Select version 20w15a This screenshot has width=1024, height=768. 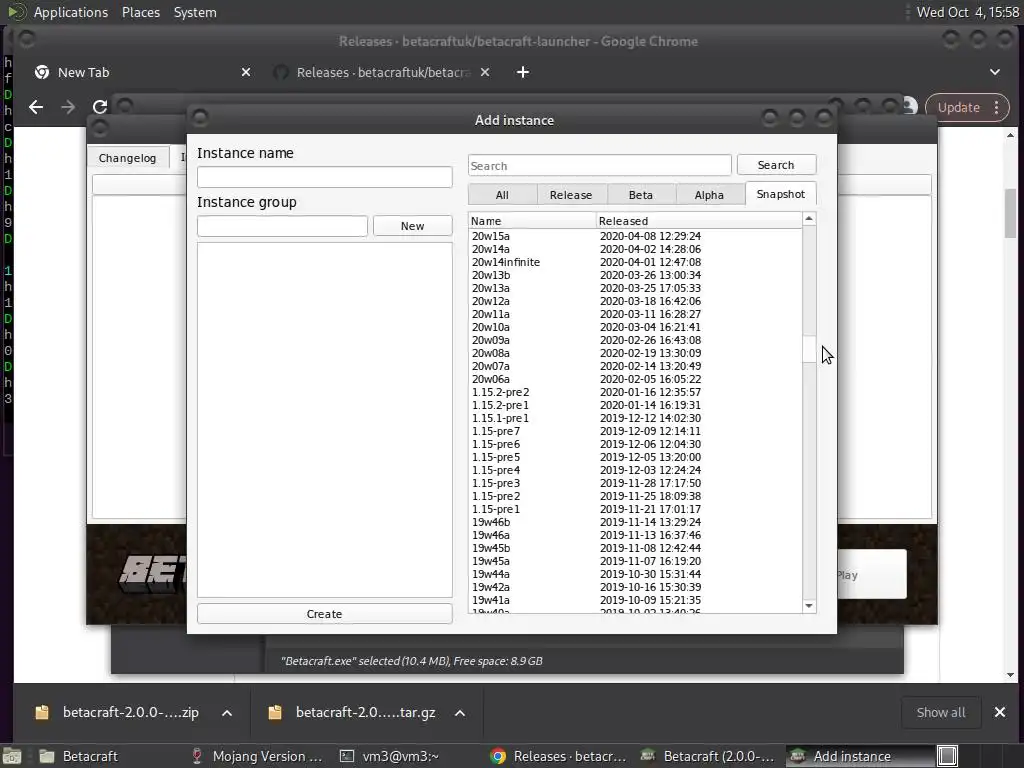[x=635, y=236]
